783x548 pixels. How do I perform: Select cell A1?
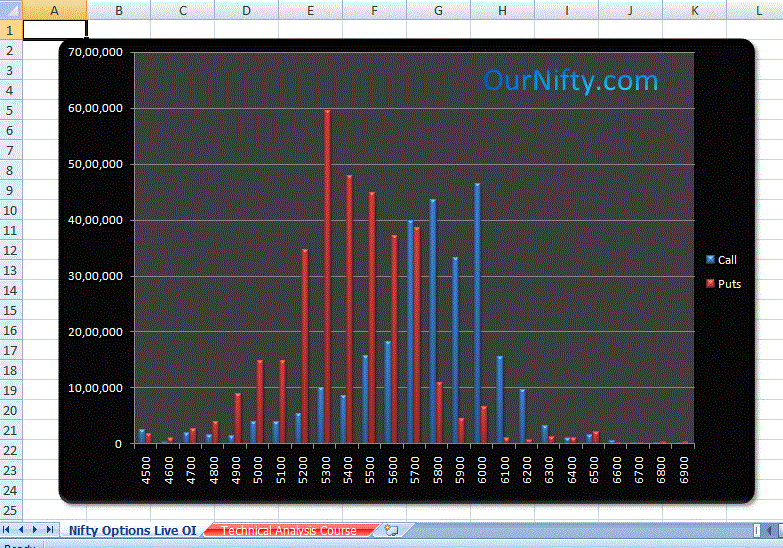[x=55, y=29]
